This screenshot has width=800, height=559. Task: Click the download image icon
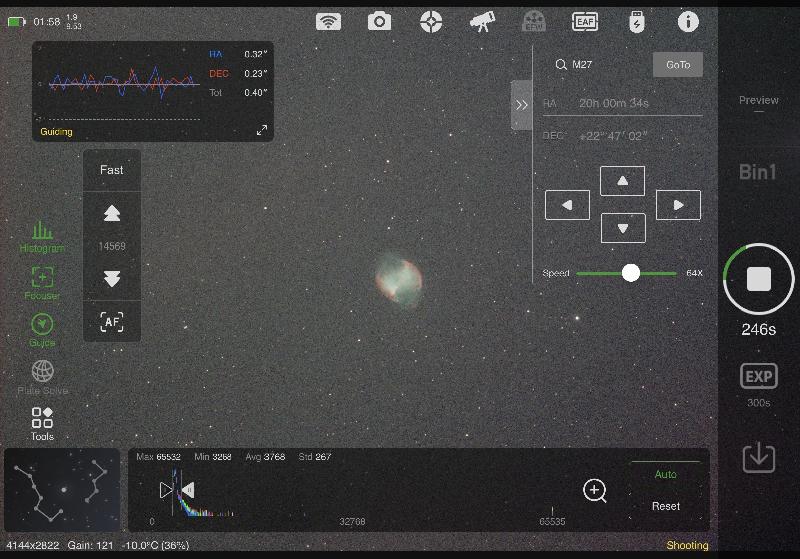coord(759,457)
